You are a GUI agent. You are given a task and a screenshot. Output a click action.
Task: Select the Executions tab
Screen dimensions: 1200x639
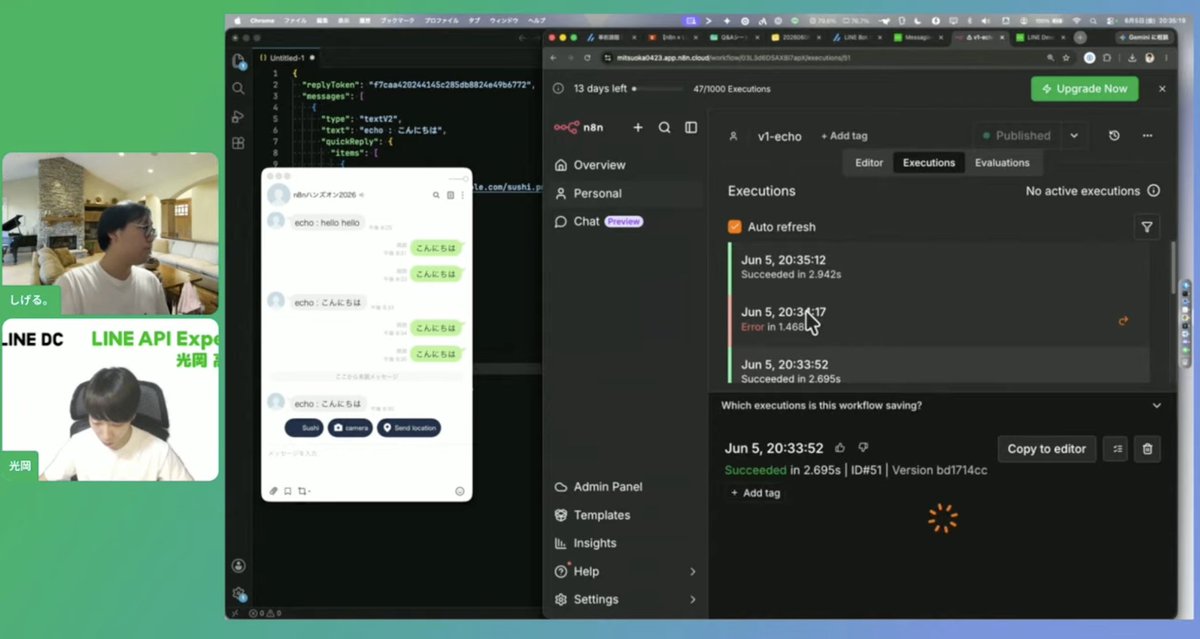(929, 162)
